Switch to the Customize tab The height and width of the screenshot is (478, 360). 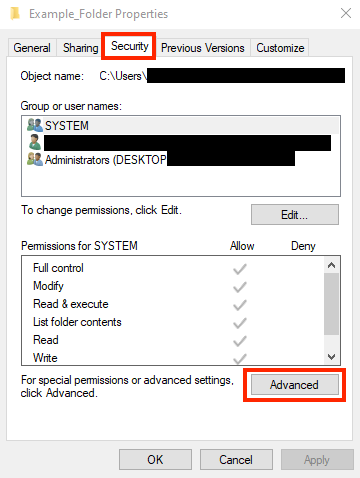click(x=280, y=48)
